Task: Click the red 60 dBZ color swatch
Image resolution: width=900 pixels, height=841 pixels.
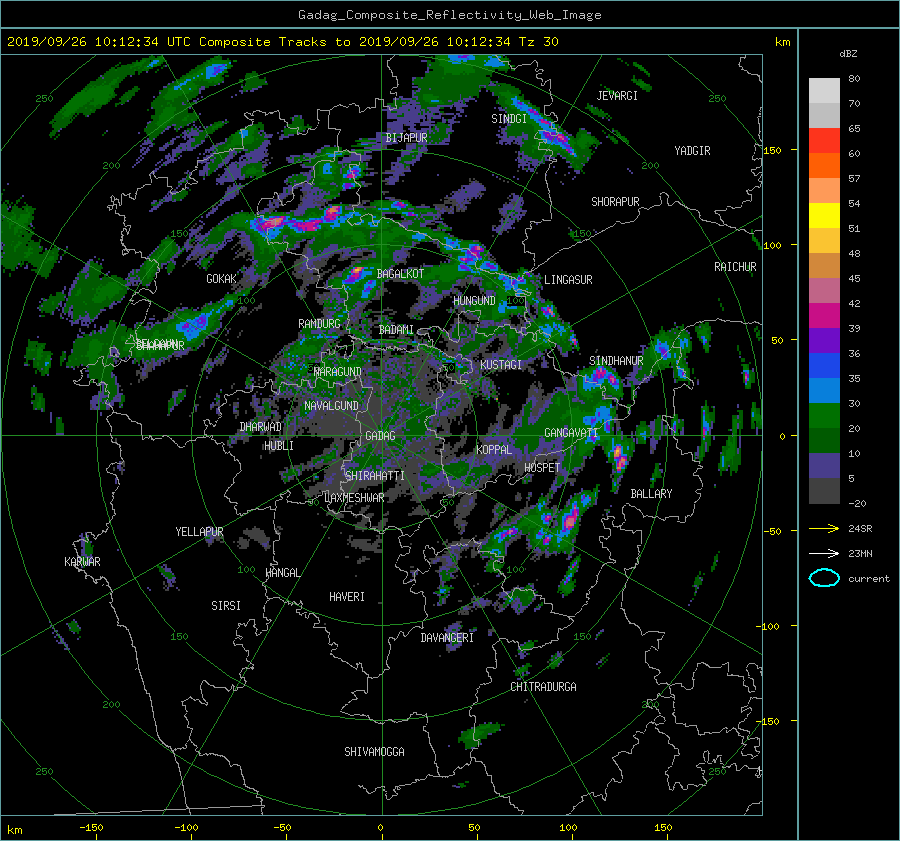Action: 824,141
